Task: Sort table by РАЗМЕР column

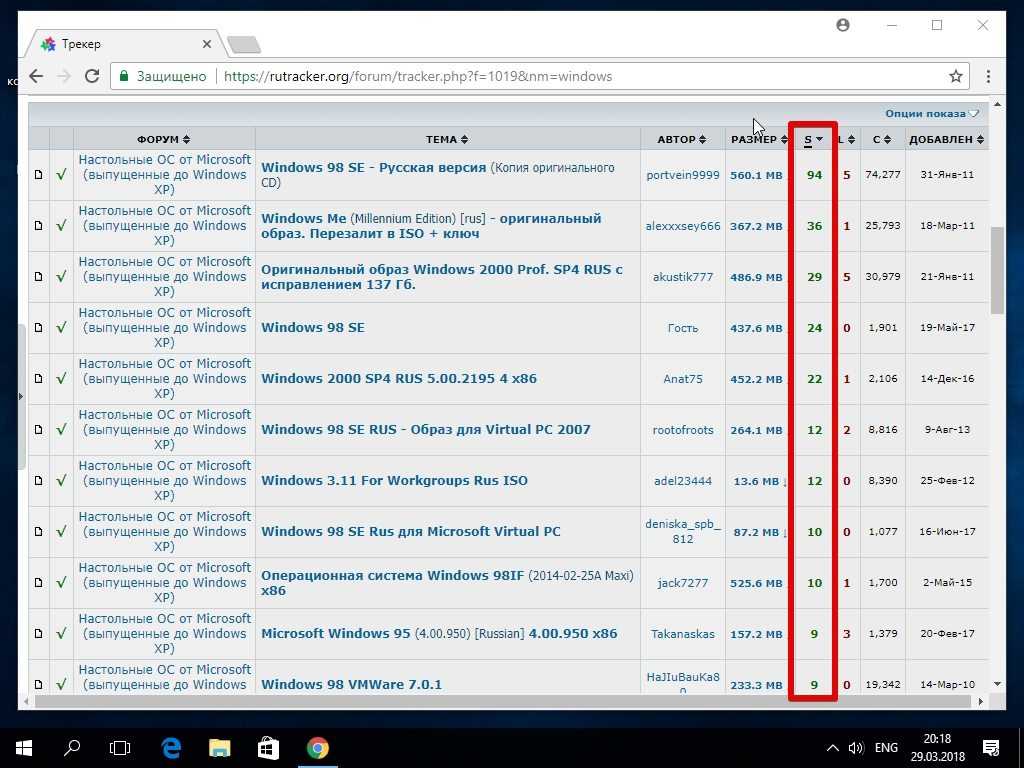Action: [x=757, y=139]
